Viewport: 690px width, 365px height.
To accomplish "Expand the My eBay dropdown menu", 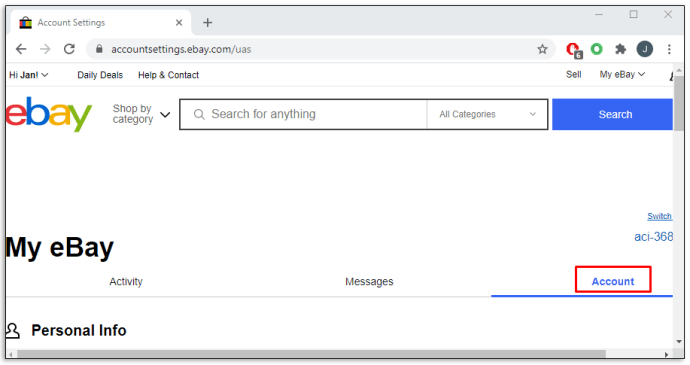I will pyautogui.click(x=622, y=74).
